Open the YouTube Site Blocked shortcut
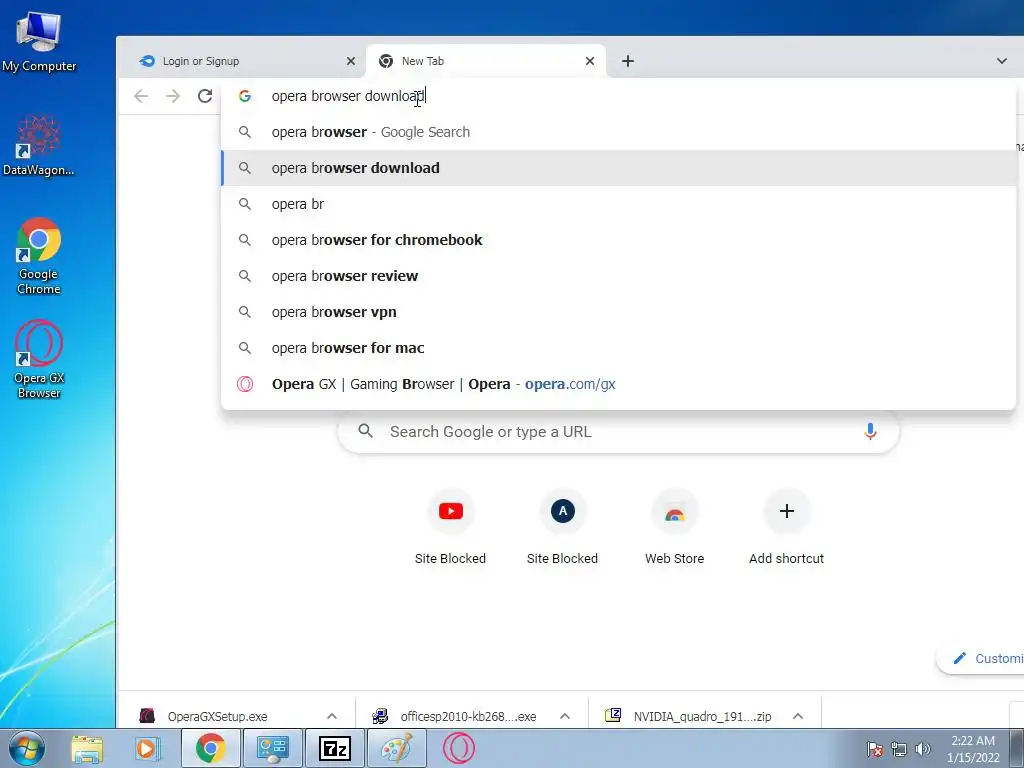The height and width of the screenshot is (768, 1024). click(451, 526)
